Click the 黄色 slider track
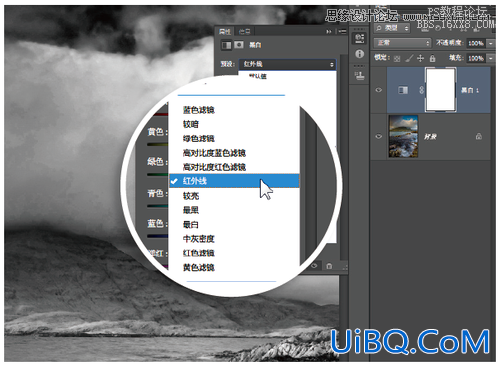Viewport: 500px width, 366px height. point(157,144)
